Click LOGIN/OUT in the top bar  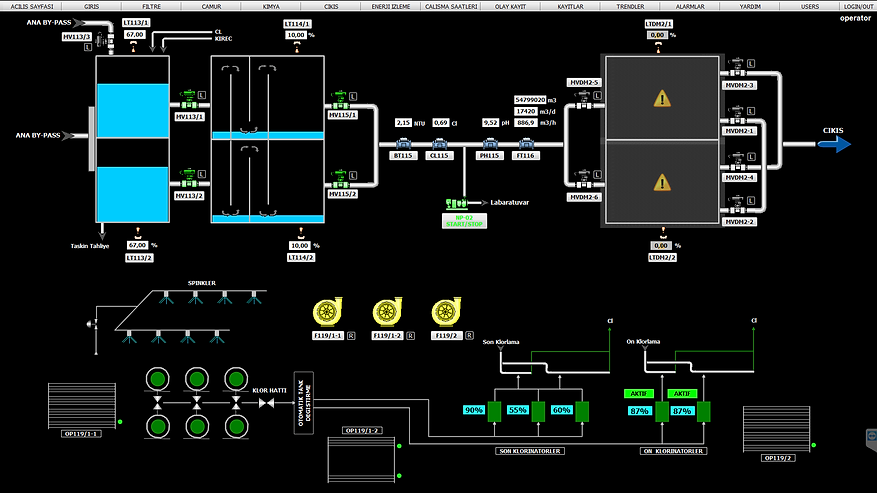pyautogui.click(x=857, y=6)
